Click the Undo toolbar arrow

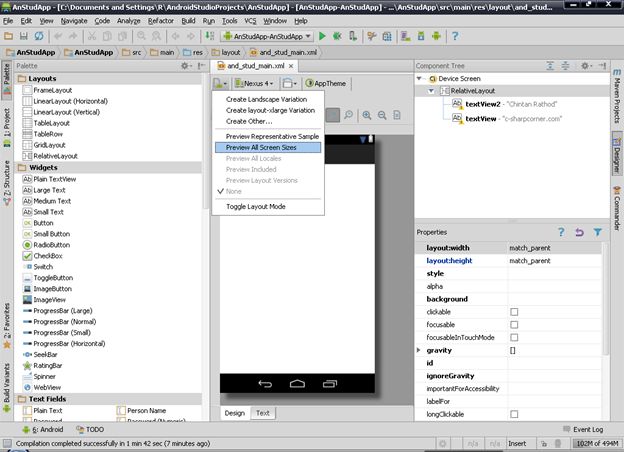point(58,36)
